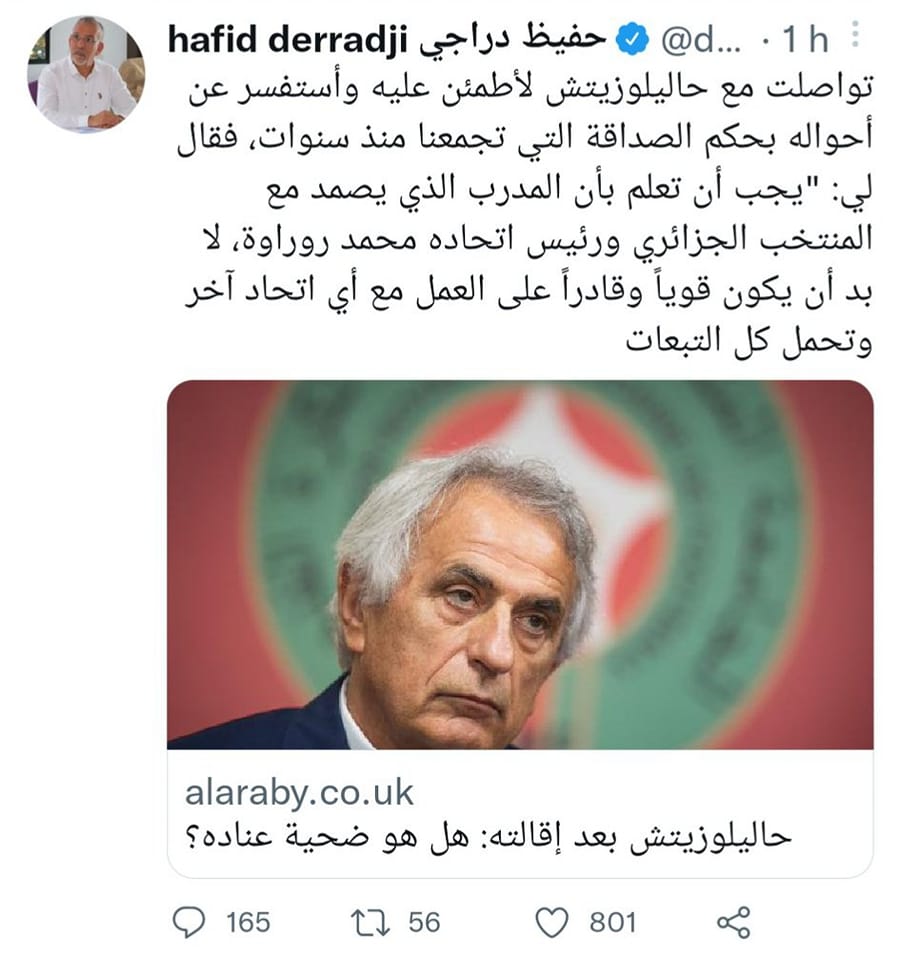The width and height of the screenshot is (900, 960).
Task: Click the reply speech bubble icon
Action: click(x=189, y=921)
